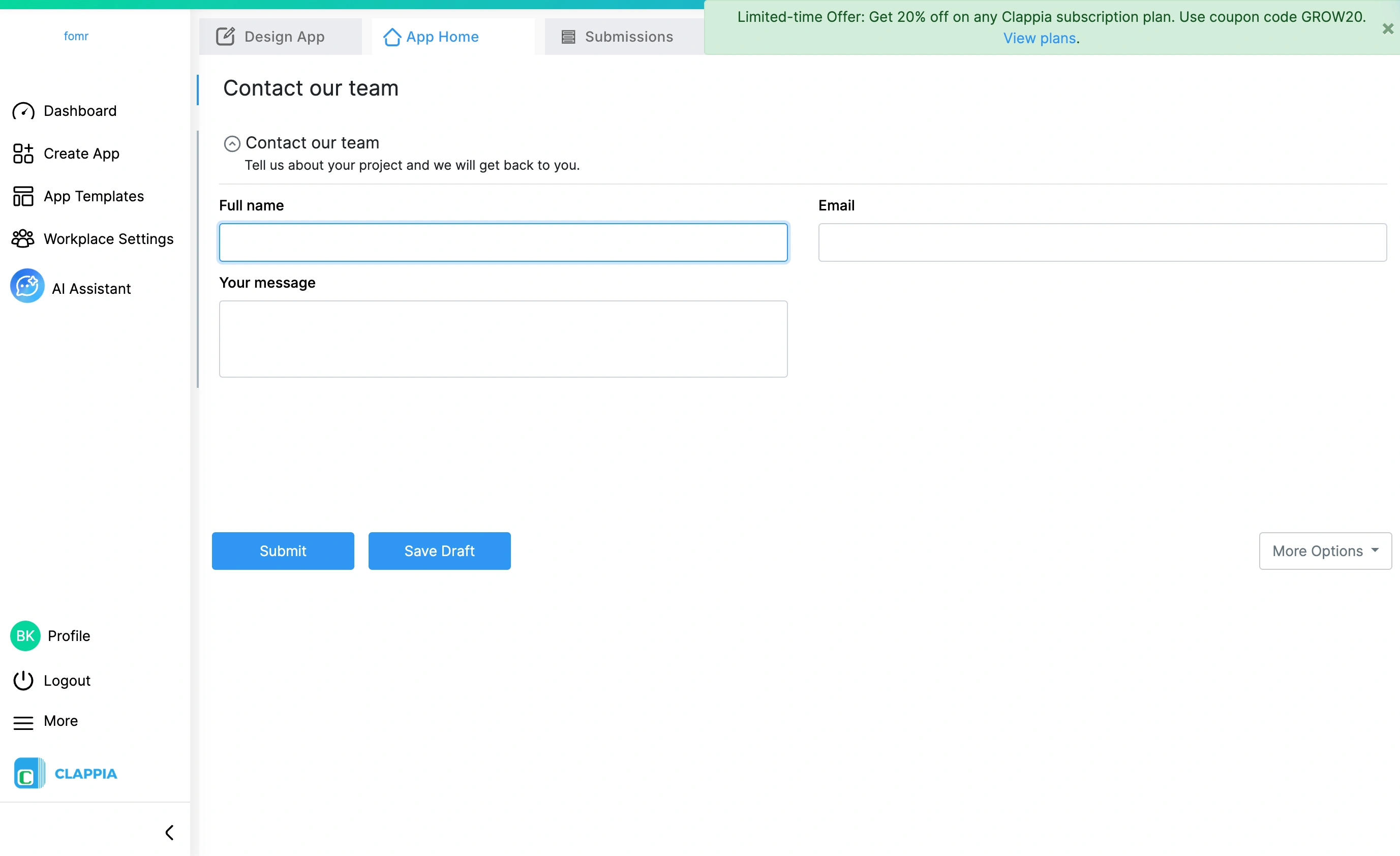Click the CLAPPIA brand text
The height and width of the screenshot is (856, 1400).
point(86,774)
